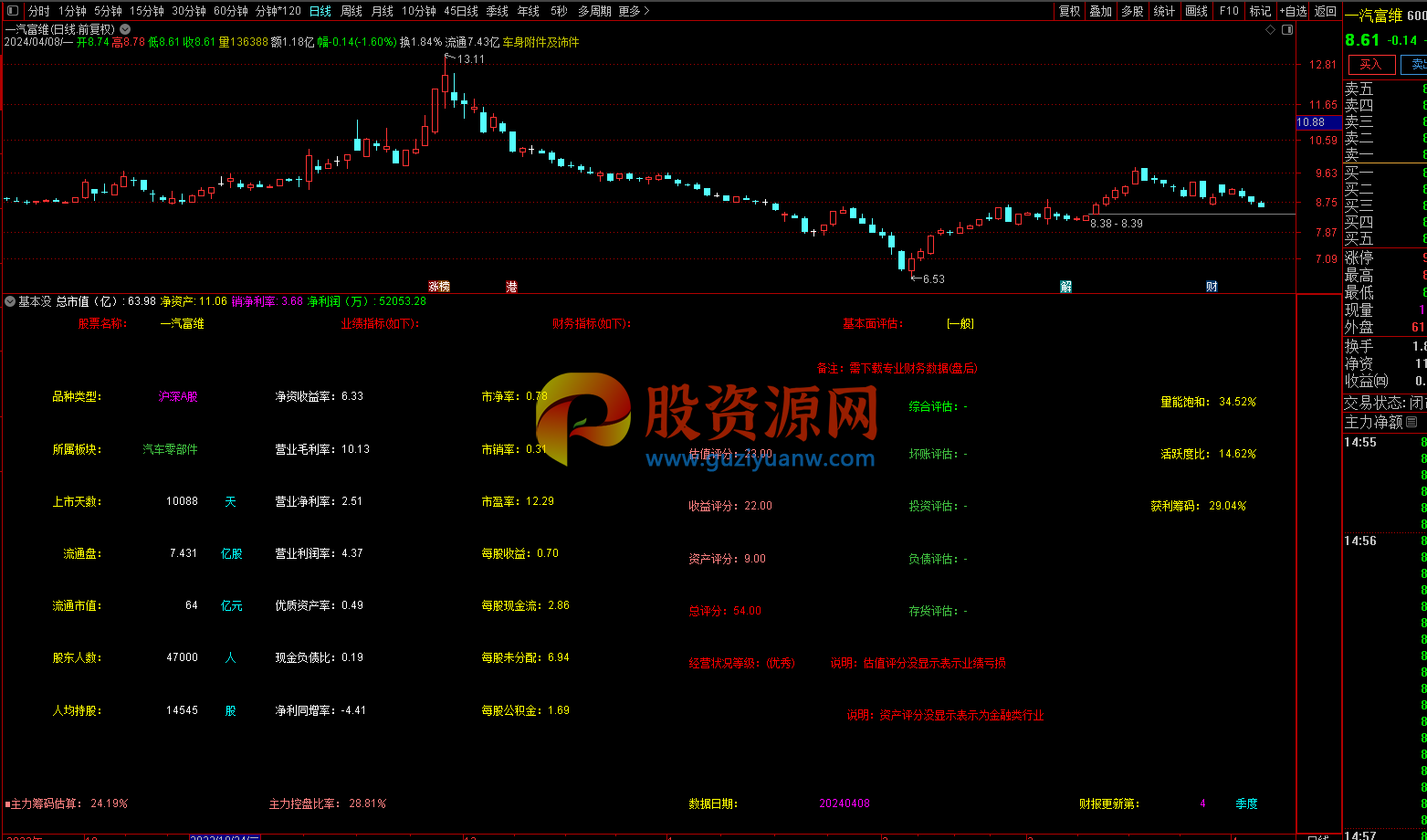Screen dimensions: 1427x840
Task: Click the 每股现金流: 2.86 metric
Action: click(x=526, y=605)
